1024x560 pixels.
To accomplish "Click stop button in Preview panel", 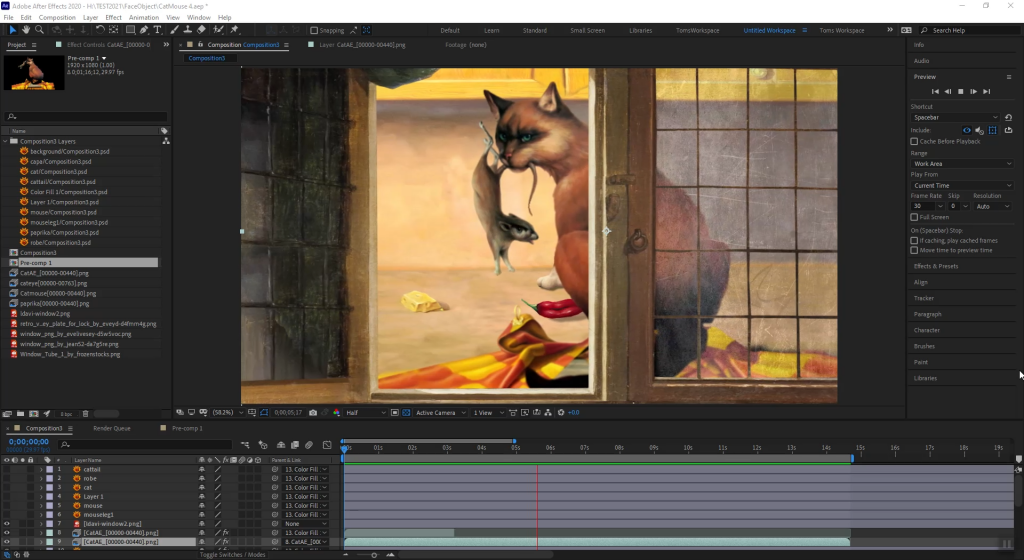I will (961, 91).
